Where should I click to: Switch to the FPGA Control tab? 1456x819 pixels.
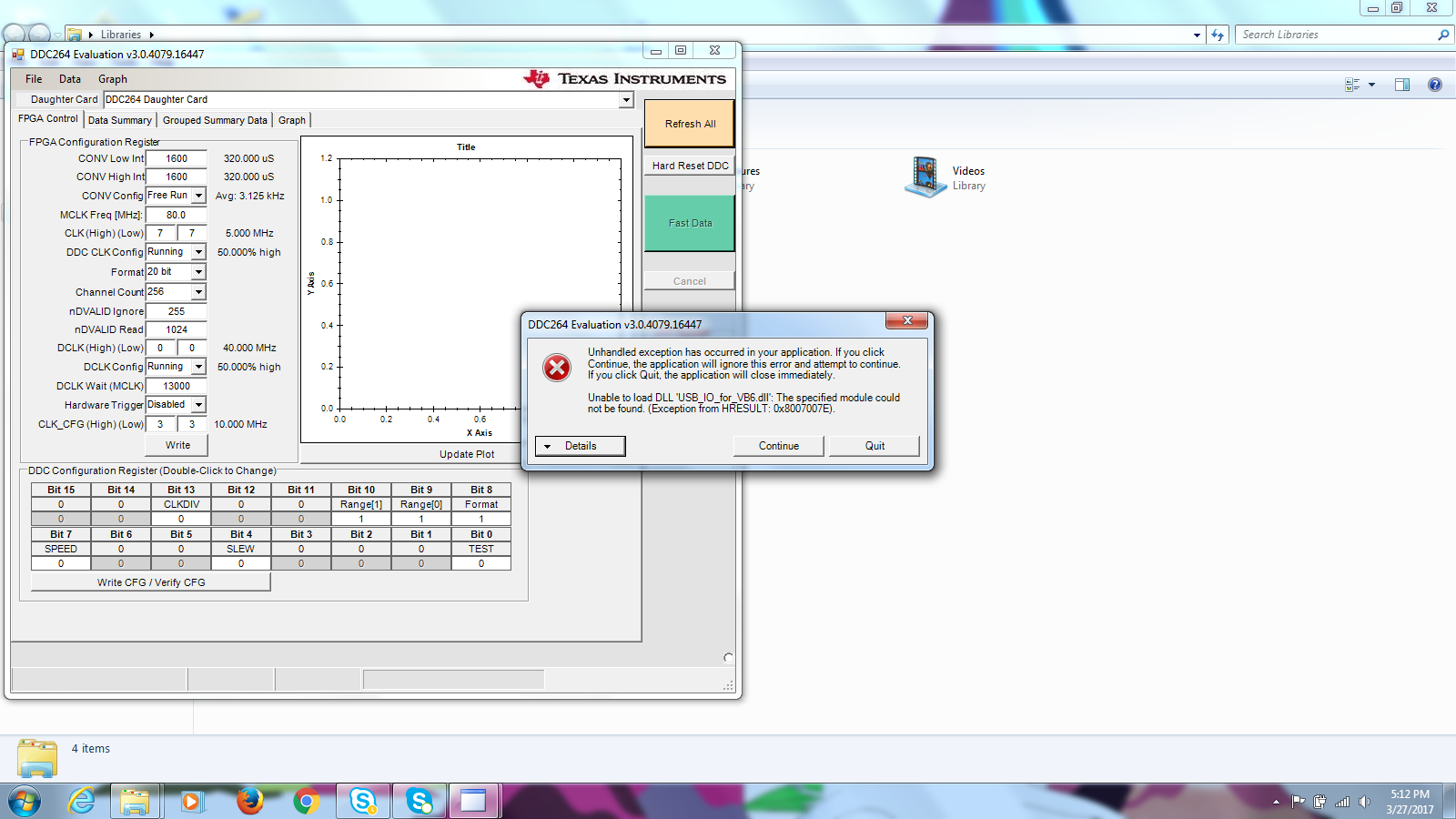point(48,119)
